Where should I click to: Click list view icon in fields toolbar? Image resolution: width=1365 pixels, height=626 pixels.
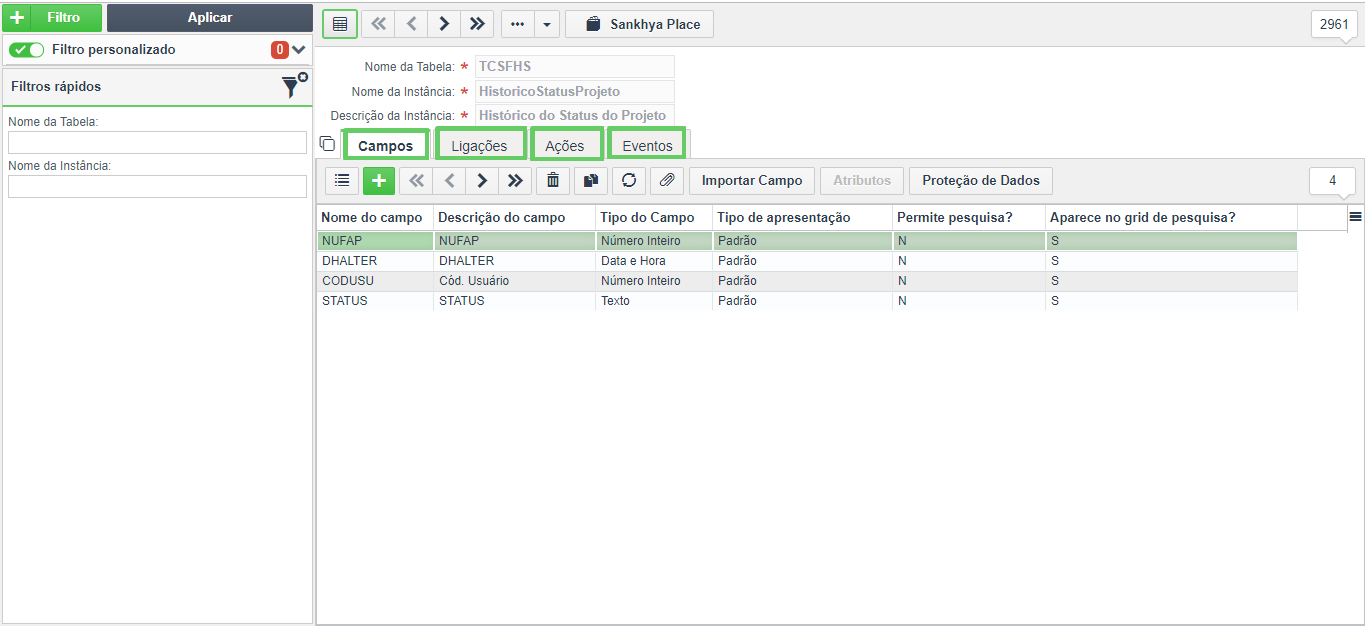coord(342,180)
